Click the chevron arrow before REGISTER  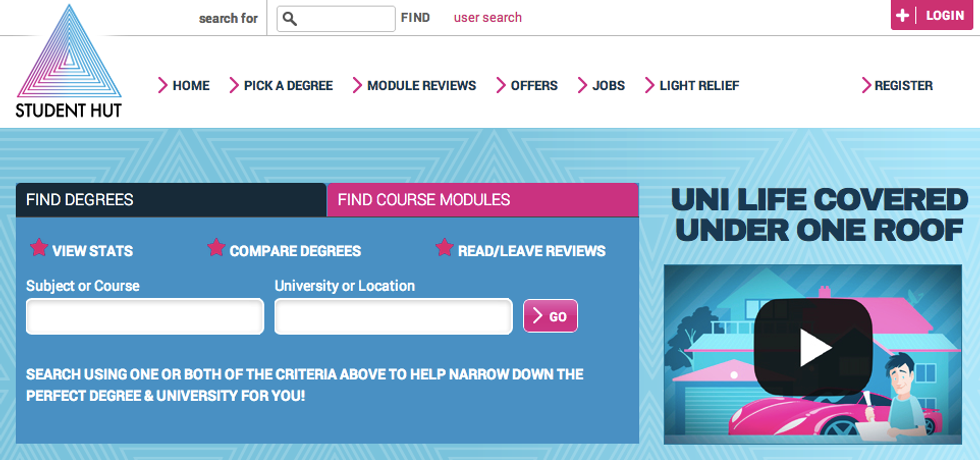coord(866,85)
